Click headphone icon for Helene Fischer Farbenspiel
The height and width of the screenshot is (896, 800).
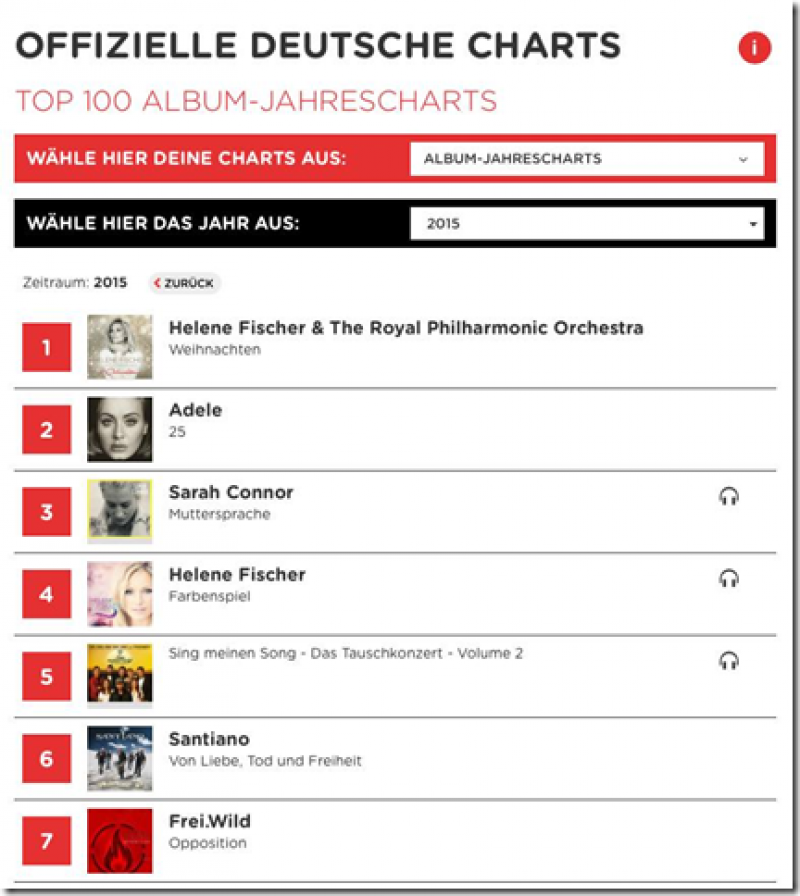click(x=729, y=578)
